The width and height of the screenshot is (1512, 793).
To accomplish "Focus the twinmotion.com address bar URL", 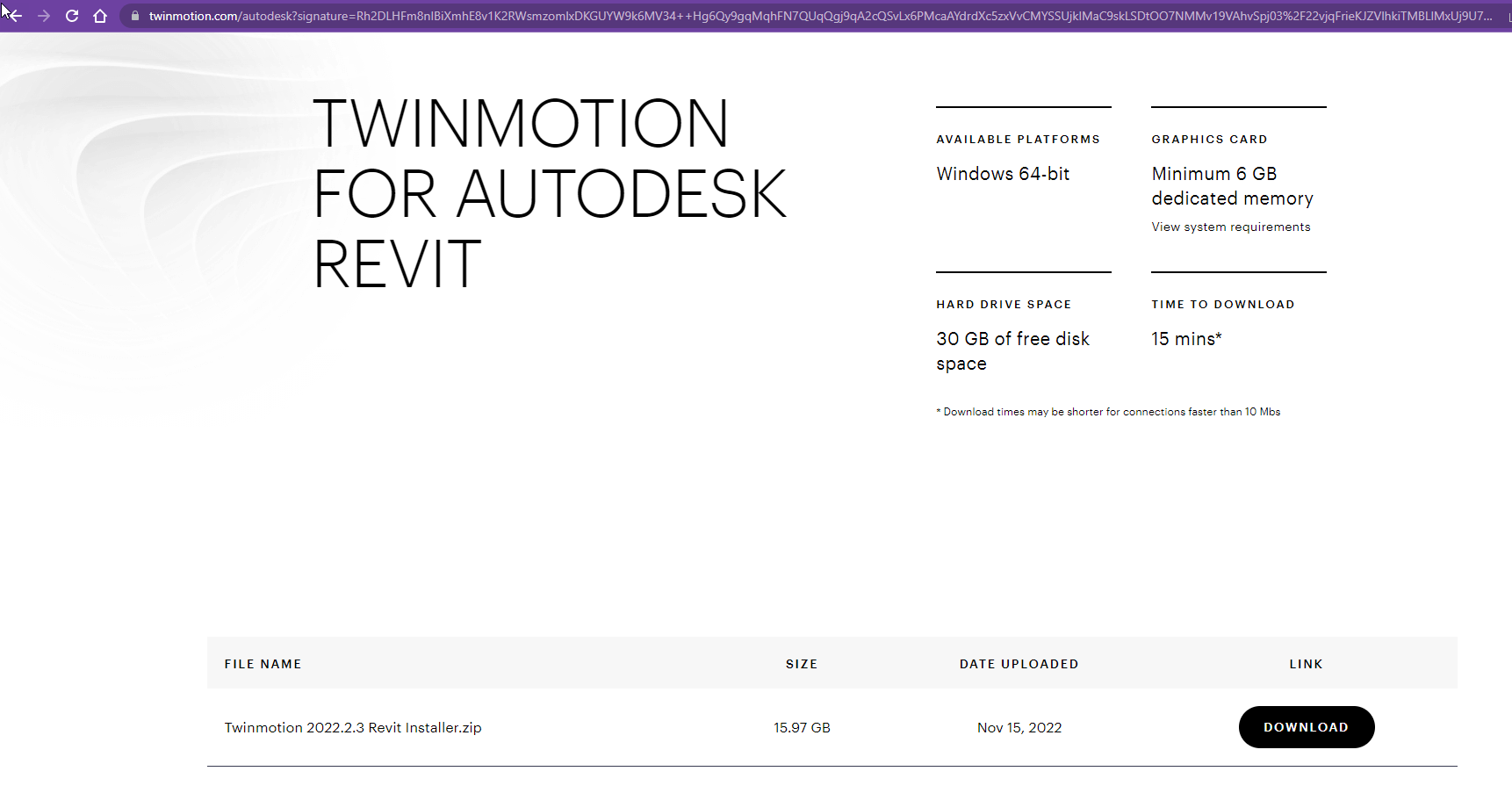I will click(819, 16).
